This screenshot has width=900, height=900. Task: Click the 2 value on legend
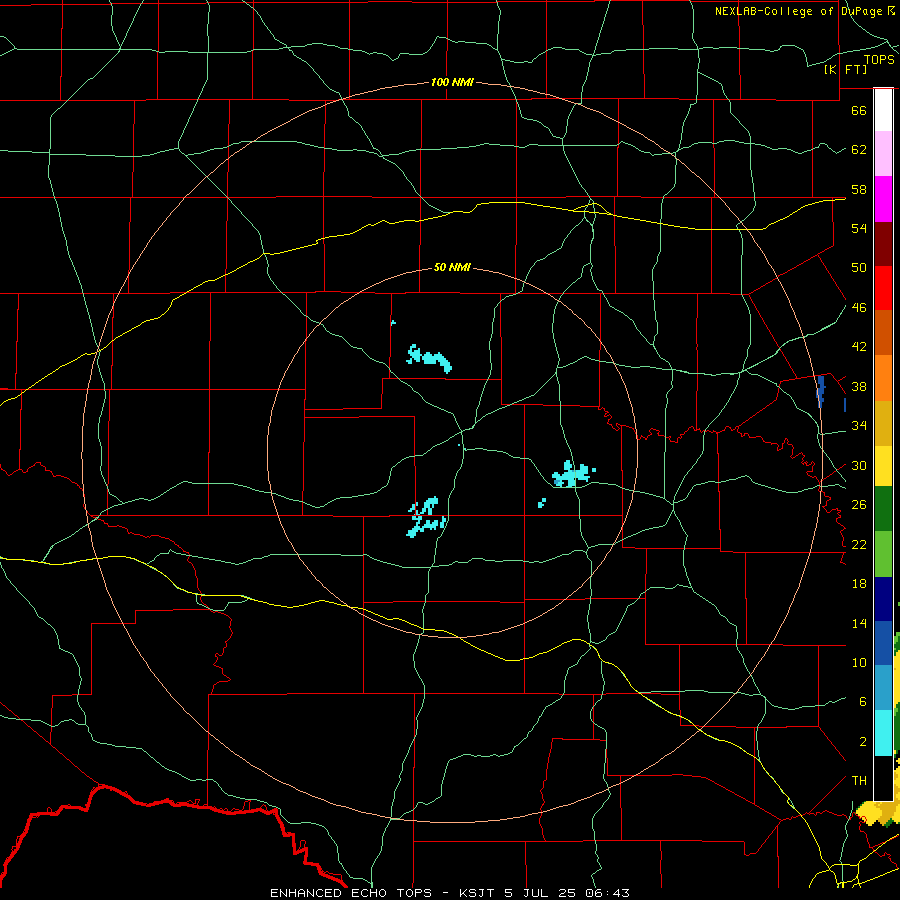pyautogui.click(x=863, y=742)
